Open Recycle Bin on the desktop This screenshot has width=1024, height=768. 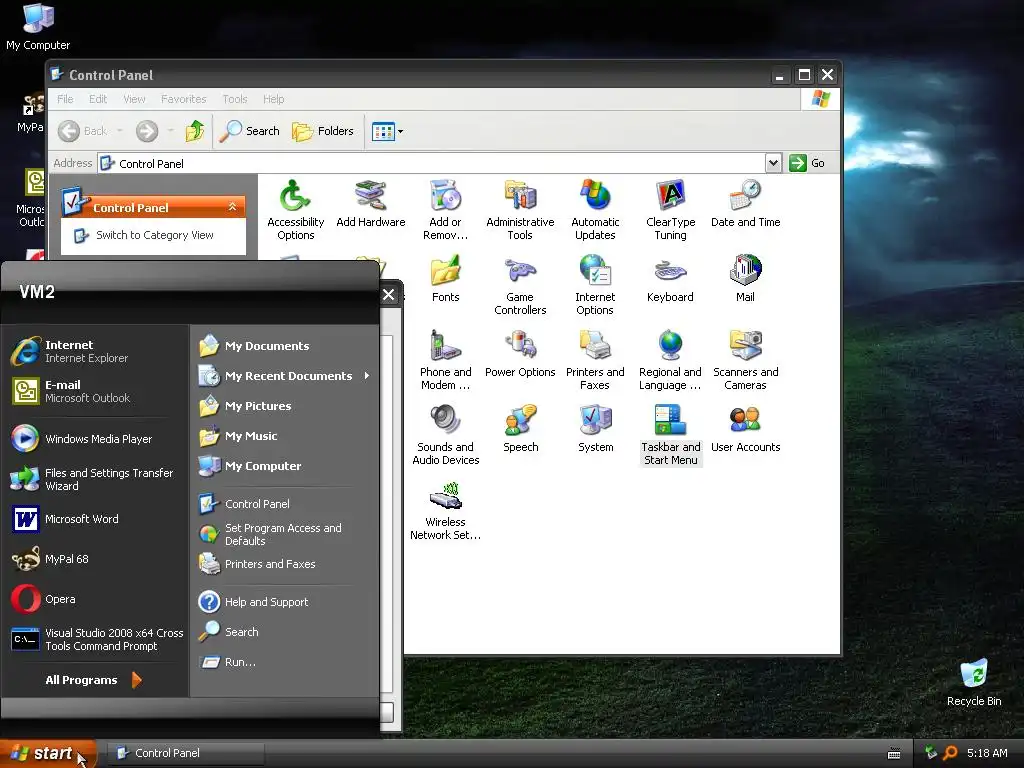(974, 682)
